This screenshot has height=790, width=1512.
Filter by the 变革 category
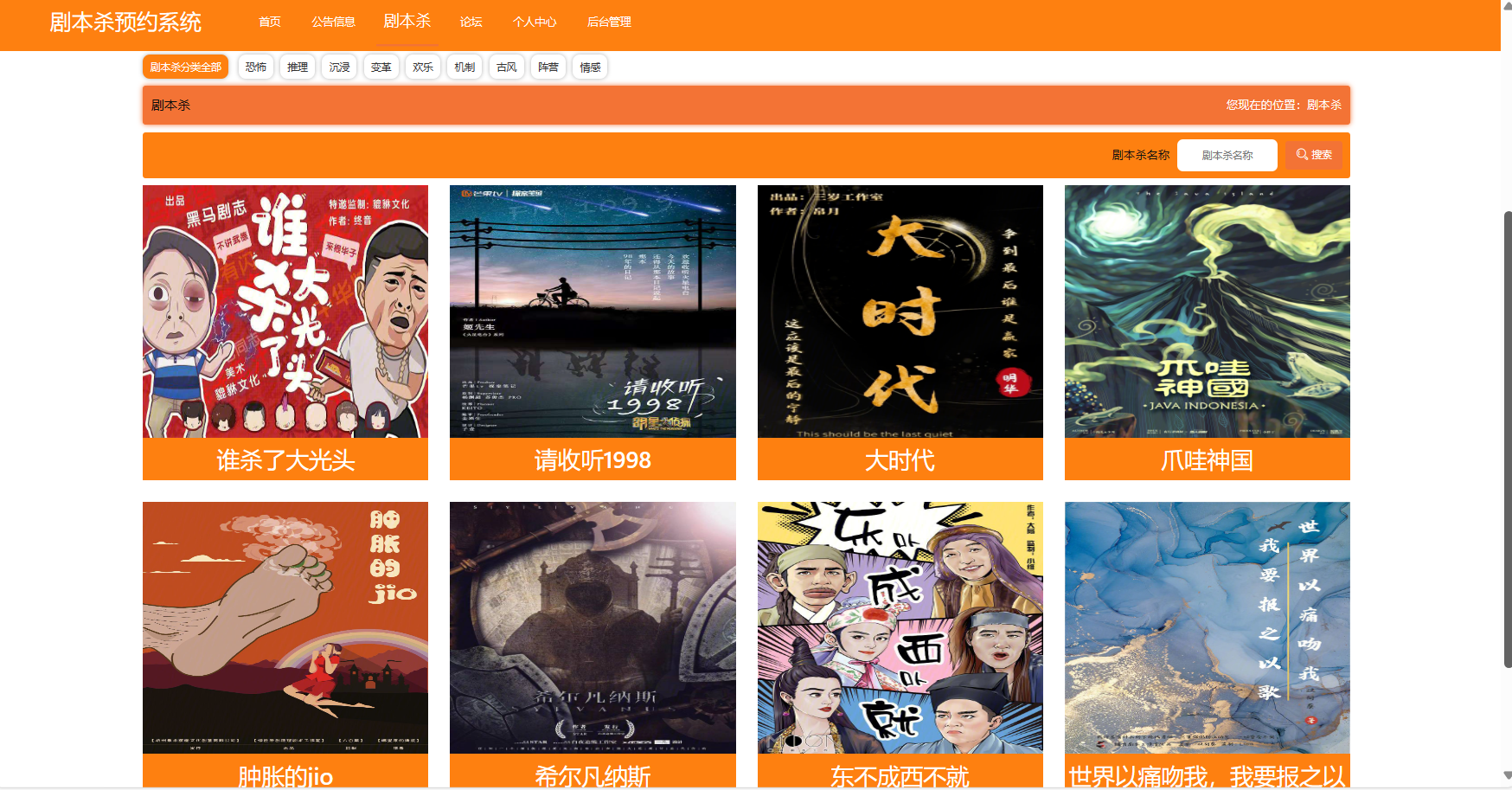point(381,67)
